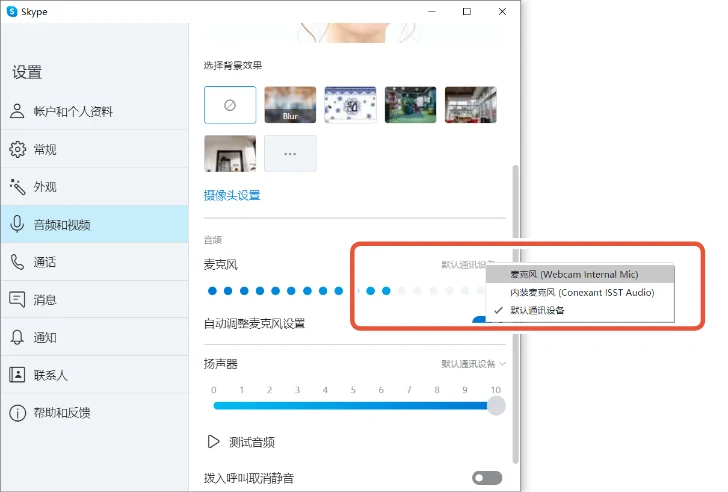
Task: Open 联系人 settings section
Action: 95,375
